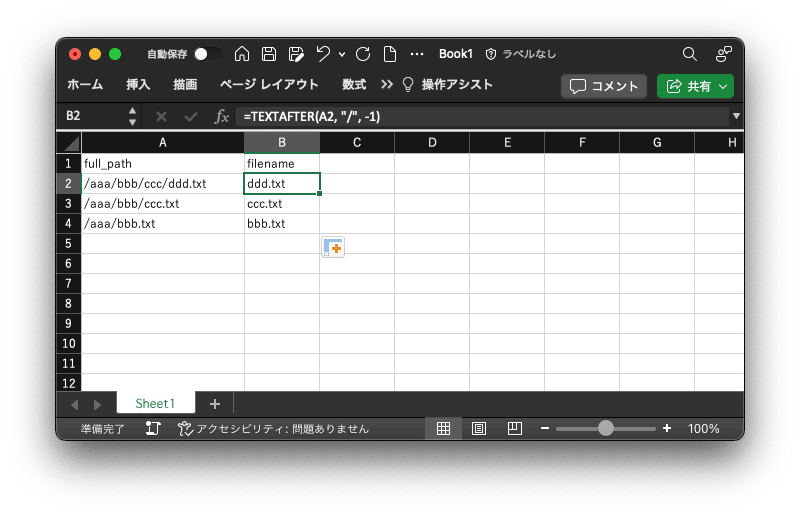Click cell with value ccc.txt
Image resolution: width=800 pixels, height=514 pixels.
pyautogui.click(x=282, y=204)
